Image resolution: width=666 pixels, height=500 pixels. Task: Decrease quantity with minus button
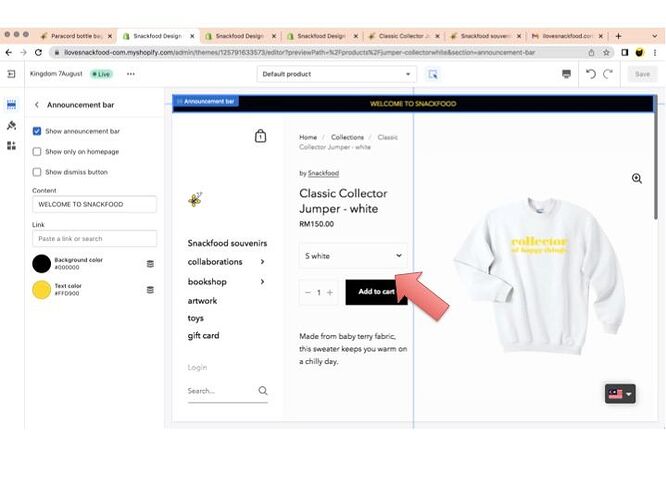308,292
